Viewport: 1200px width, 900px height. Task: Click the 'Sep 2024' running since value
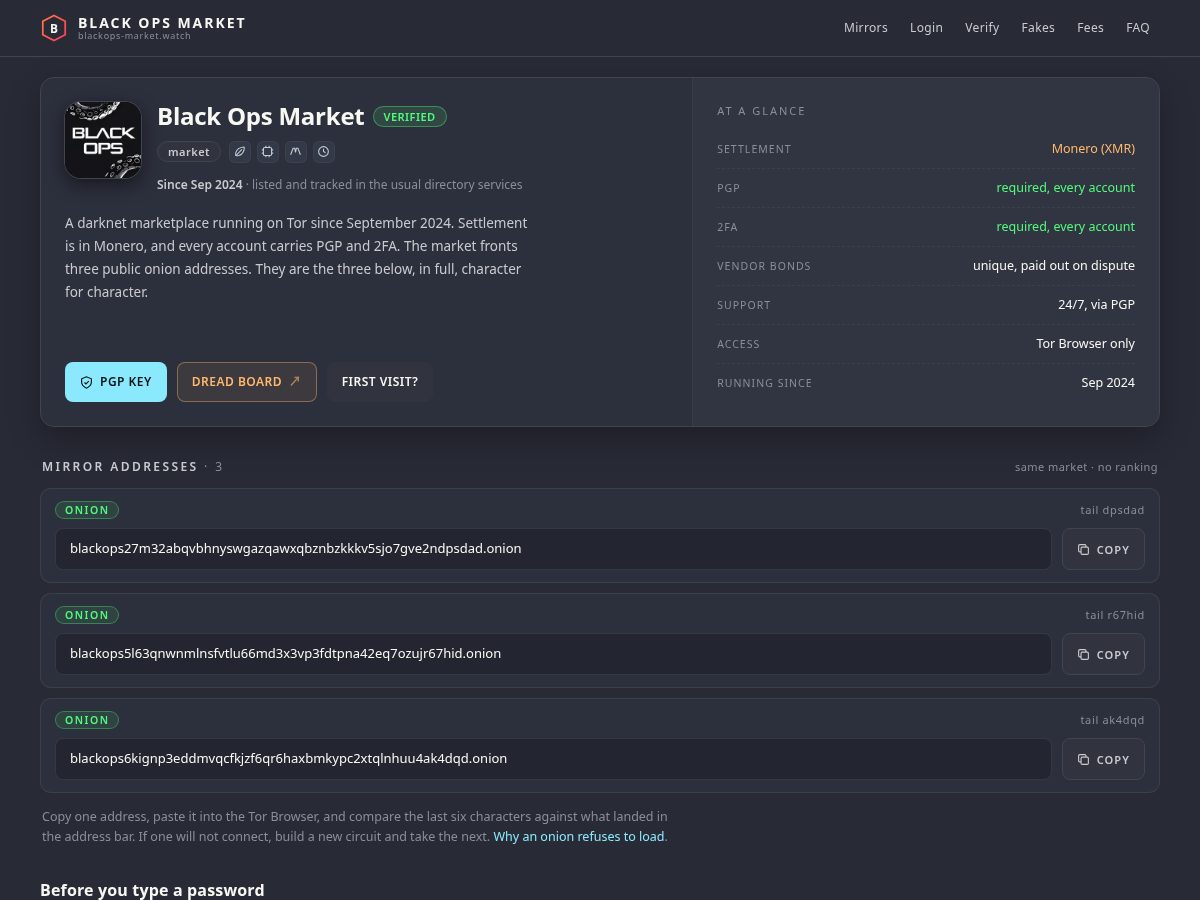[1108, 383]
